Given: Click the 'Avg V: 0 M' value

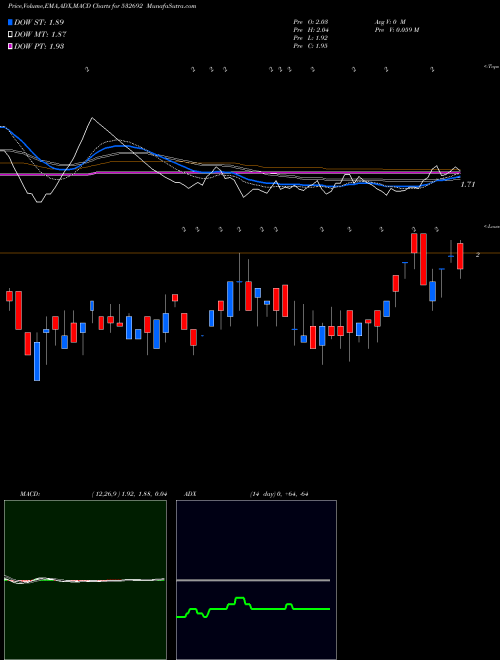Looking at the screenshot, I should (x=390, y=22).
